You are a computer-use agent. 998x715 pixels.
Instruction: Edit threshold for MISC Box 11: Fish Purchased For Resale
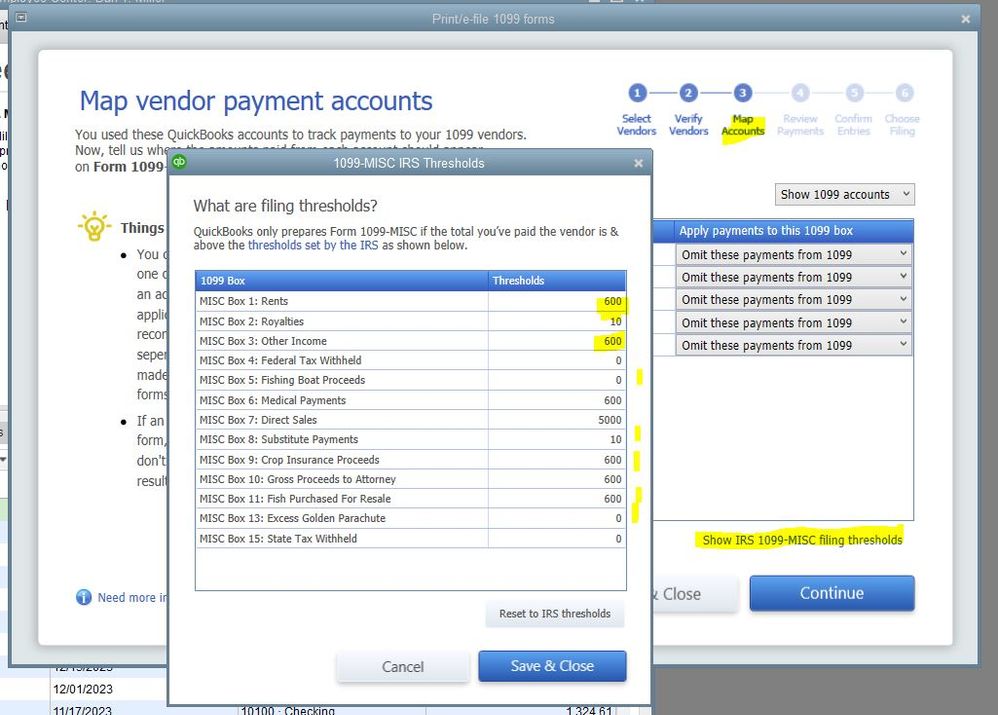pyautogui.click(x=557, y=499)
